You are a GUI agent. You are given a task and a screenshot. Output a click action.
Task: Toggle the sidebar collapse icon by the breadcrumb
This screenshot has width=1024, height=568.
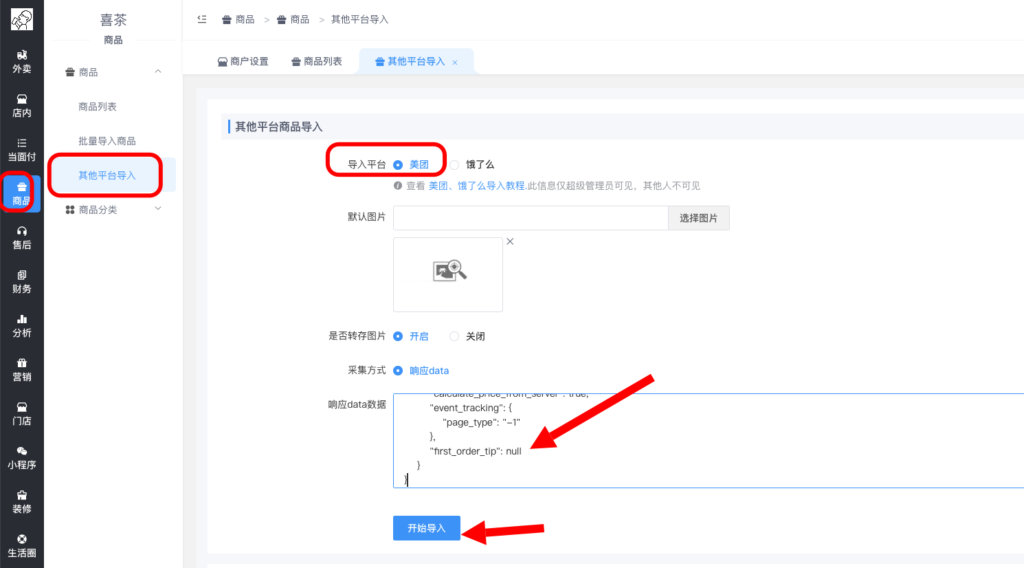coord(202,19)
